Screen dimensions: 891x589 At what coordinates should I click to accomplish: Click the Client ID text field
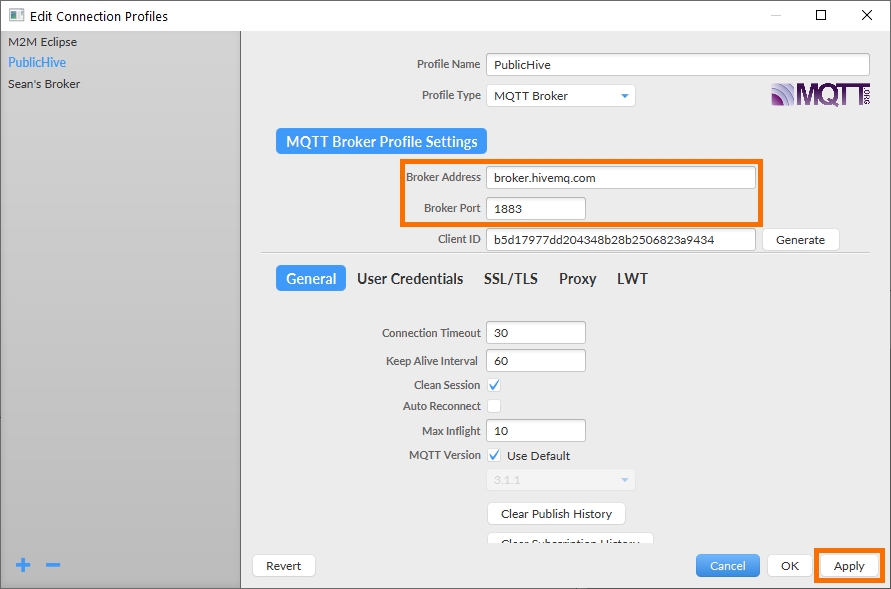pyautogui.click(x=621, y=240)
